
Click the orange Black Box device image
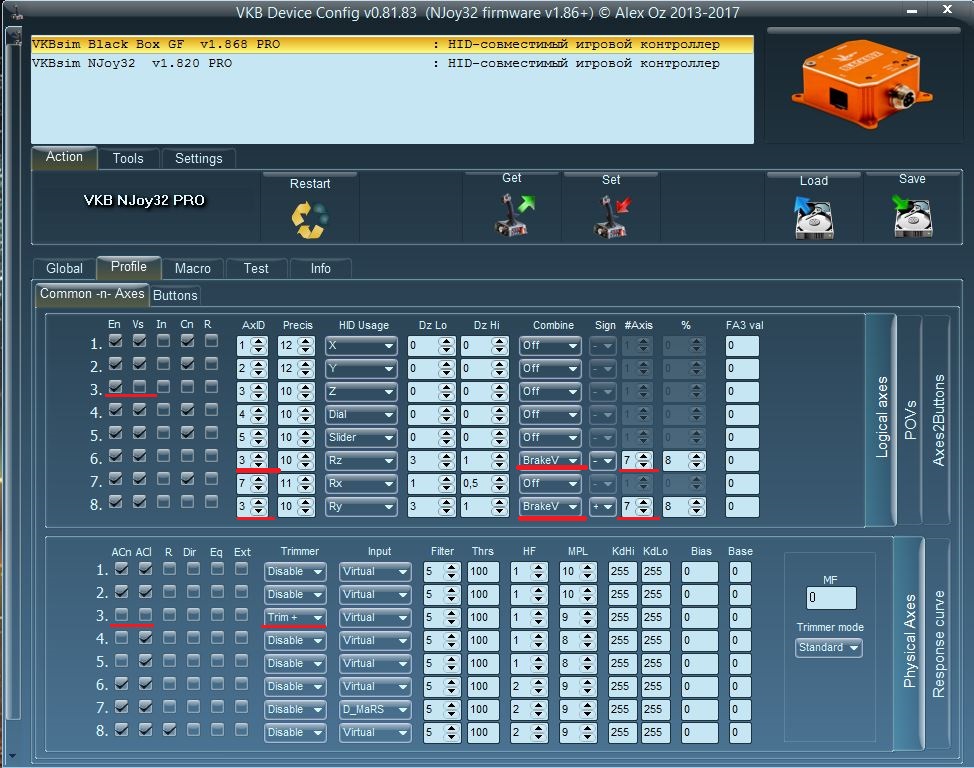click(x=862, y=85)
